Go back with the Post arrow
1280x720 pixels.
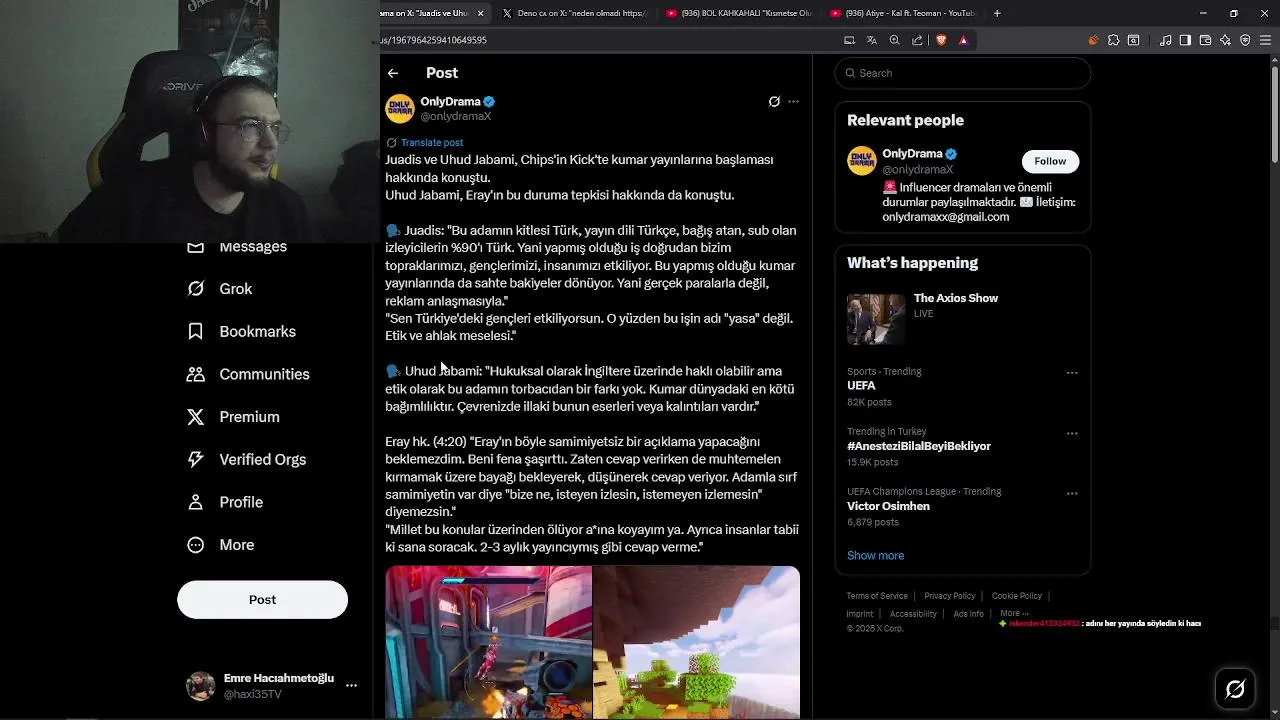pos(393,73)
